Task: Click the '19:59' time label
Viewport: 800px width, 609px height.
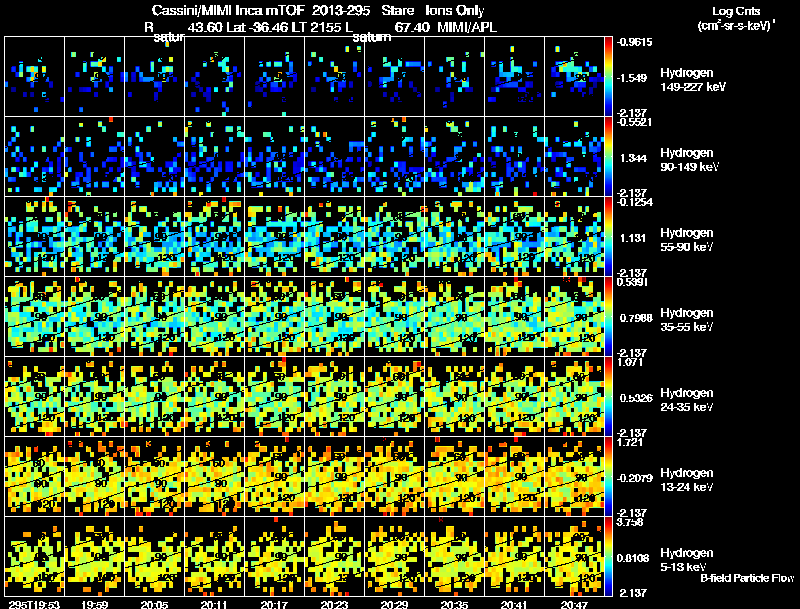Action: pos(94,604)
